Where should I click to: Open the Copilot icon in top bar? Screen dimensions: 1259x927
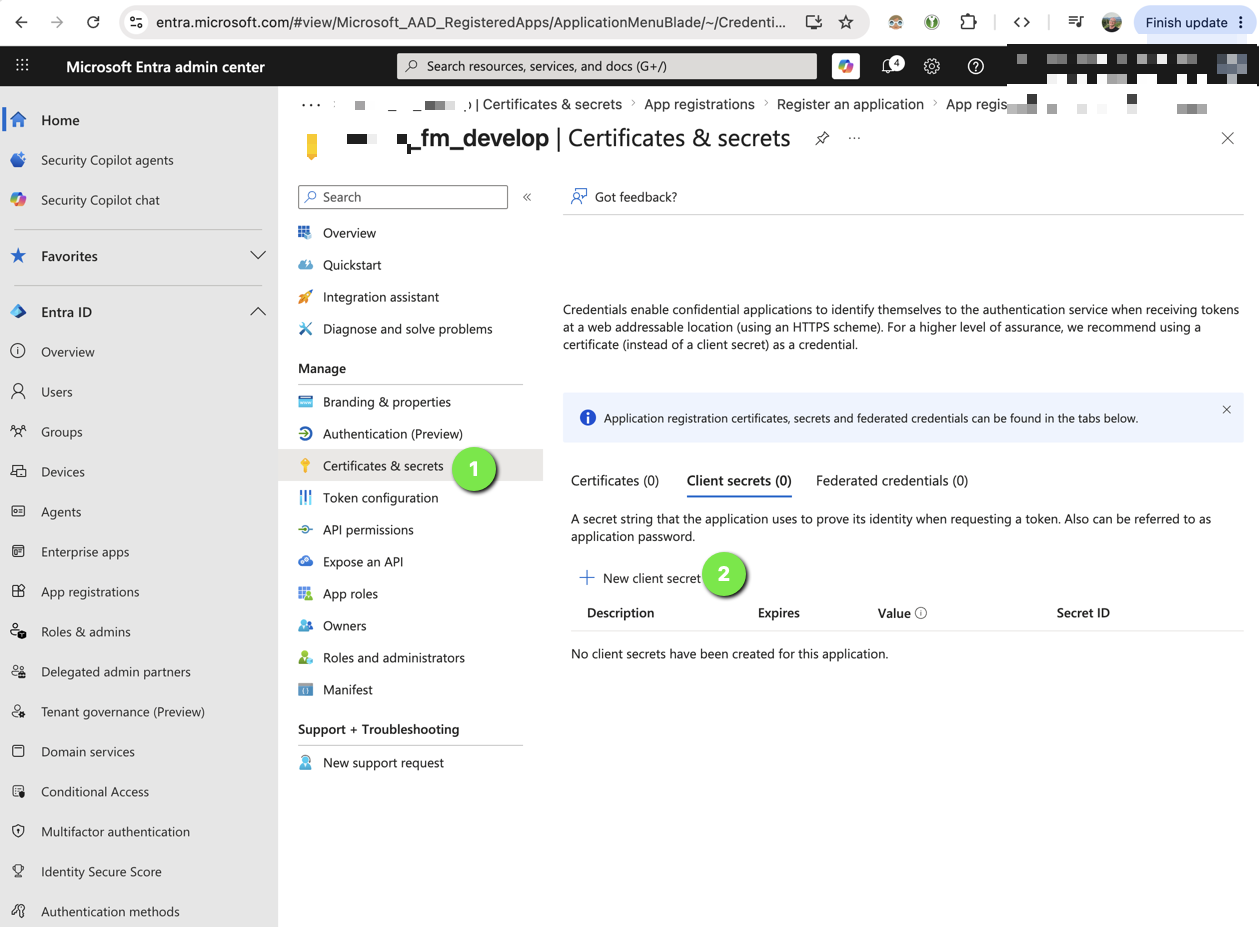pos(846,66)
